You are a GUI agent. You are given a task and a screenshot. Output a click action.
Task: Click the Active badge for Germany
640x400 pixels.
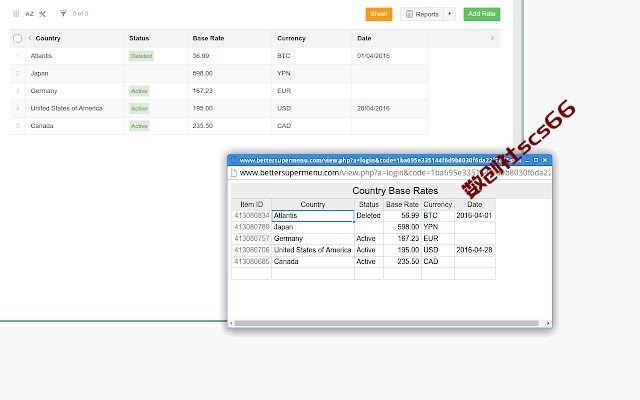pos(139,91)
